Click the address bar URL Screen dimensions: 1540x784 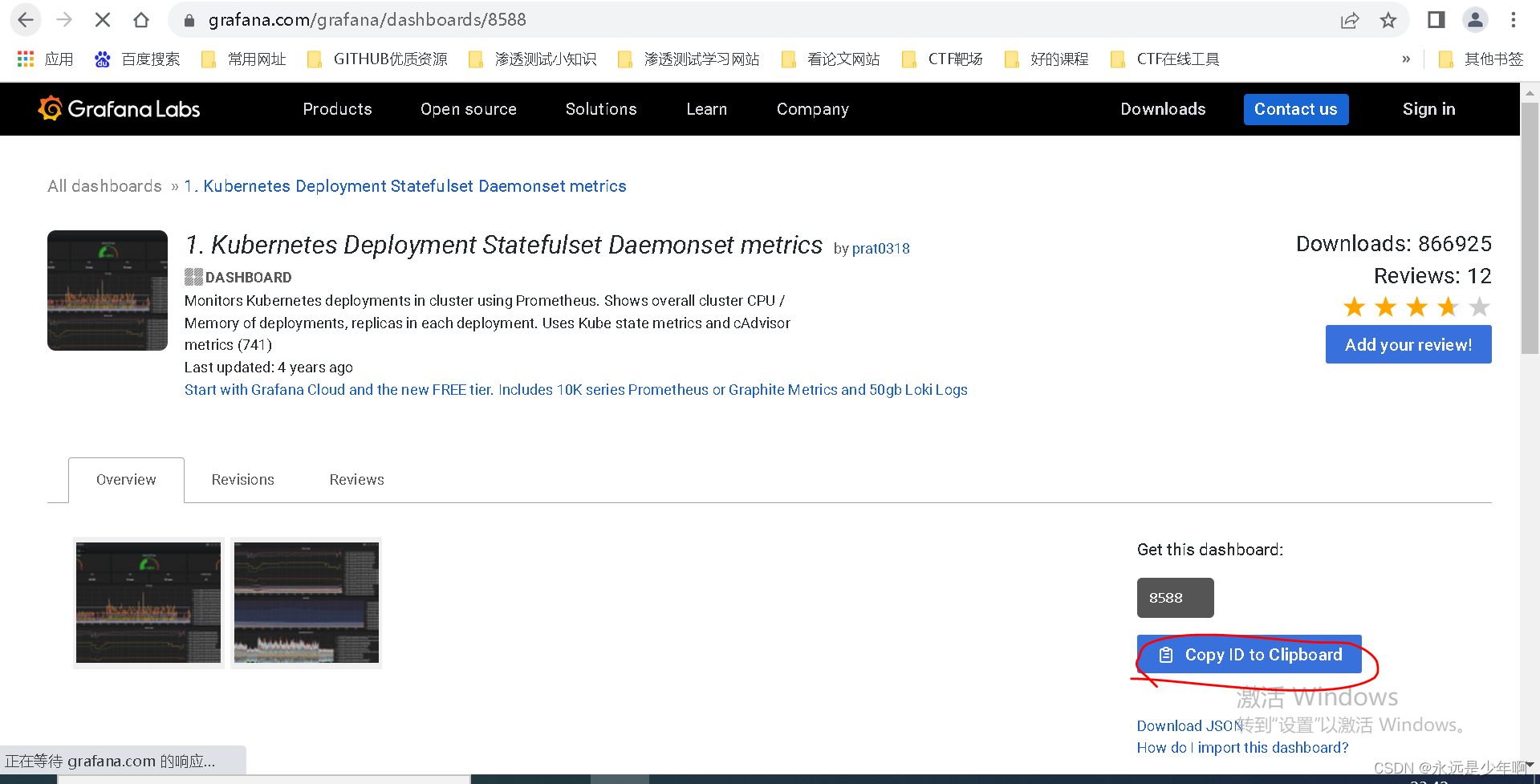[x=368, y=20]
